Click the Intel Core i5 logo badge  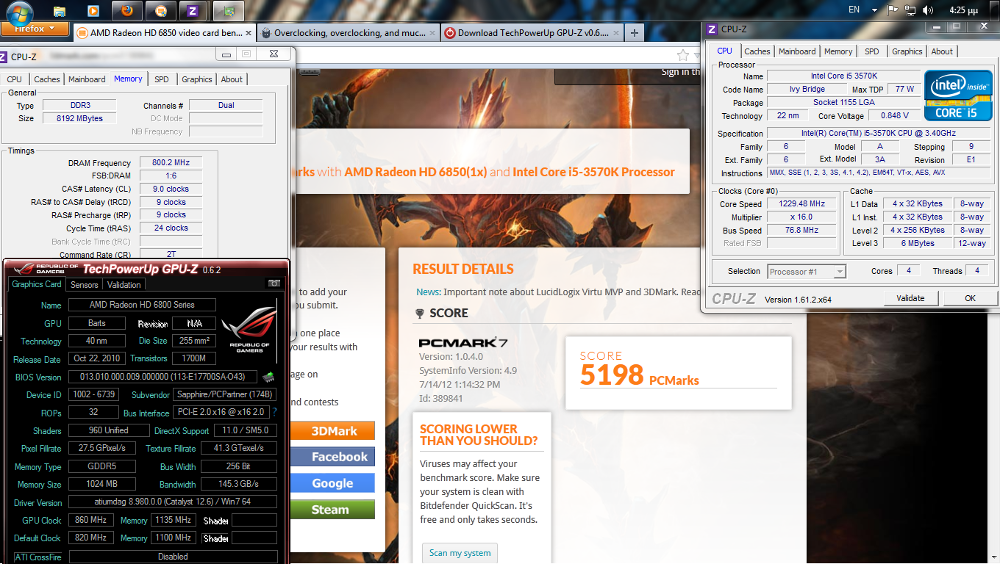pos(958,95)
